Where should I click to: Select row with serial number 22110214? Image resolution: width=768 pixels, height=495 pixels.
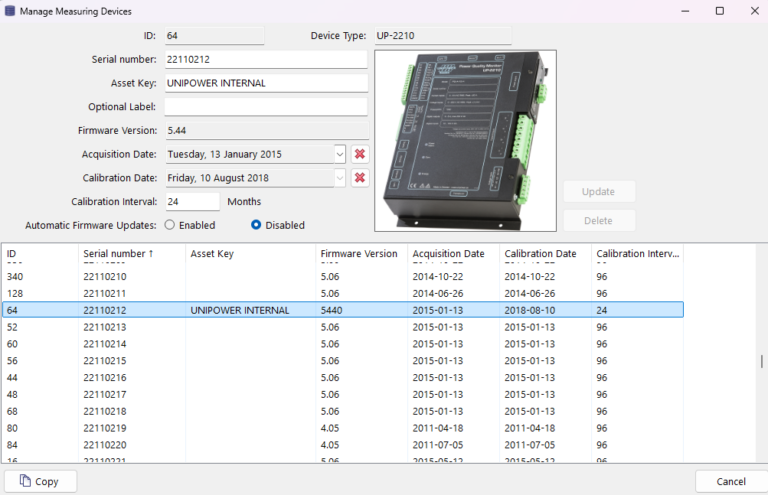click(x=343, y=344)
